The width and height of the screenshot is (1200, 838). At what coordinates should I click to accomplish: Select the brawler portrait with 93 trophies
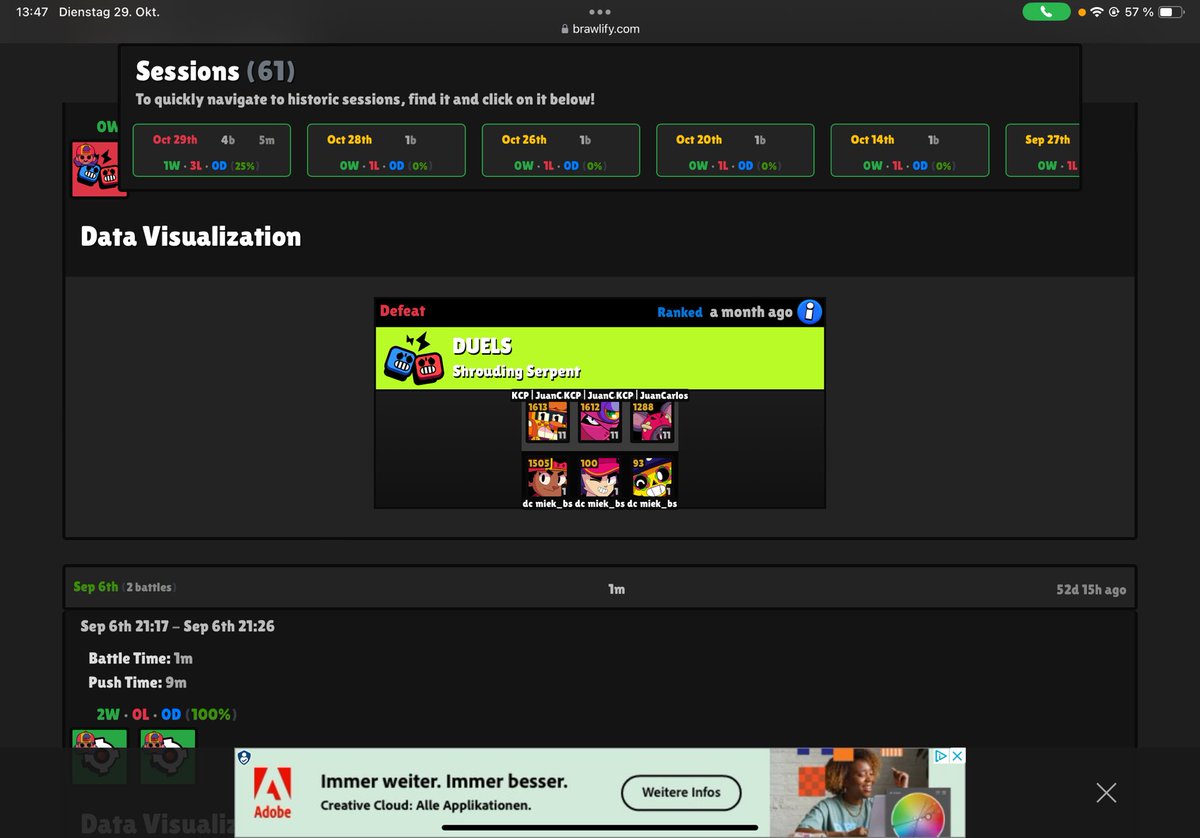click(x=652, y=477)
